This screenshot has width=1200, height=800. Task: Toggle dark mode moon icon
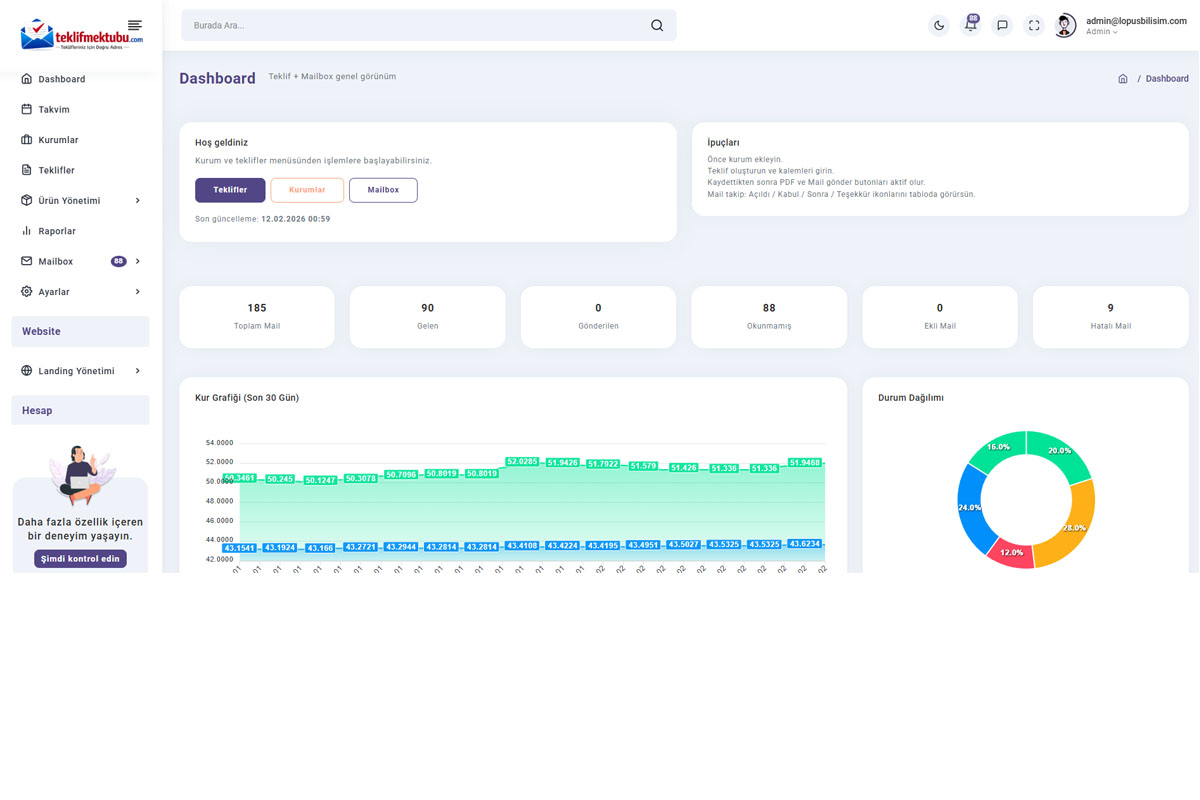point(938,26)
